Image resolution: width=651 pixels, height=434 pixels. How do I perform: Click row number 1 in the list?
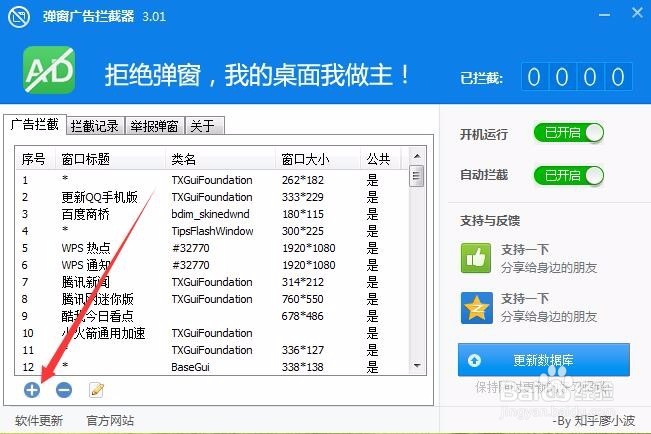(26, 181)
